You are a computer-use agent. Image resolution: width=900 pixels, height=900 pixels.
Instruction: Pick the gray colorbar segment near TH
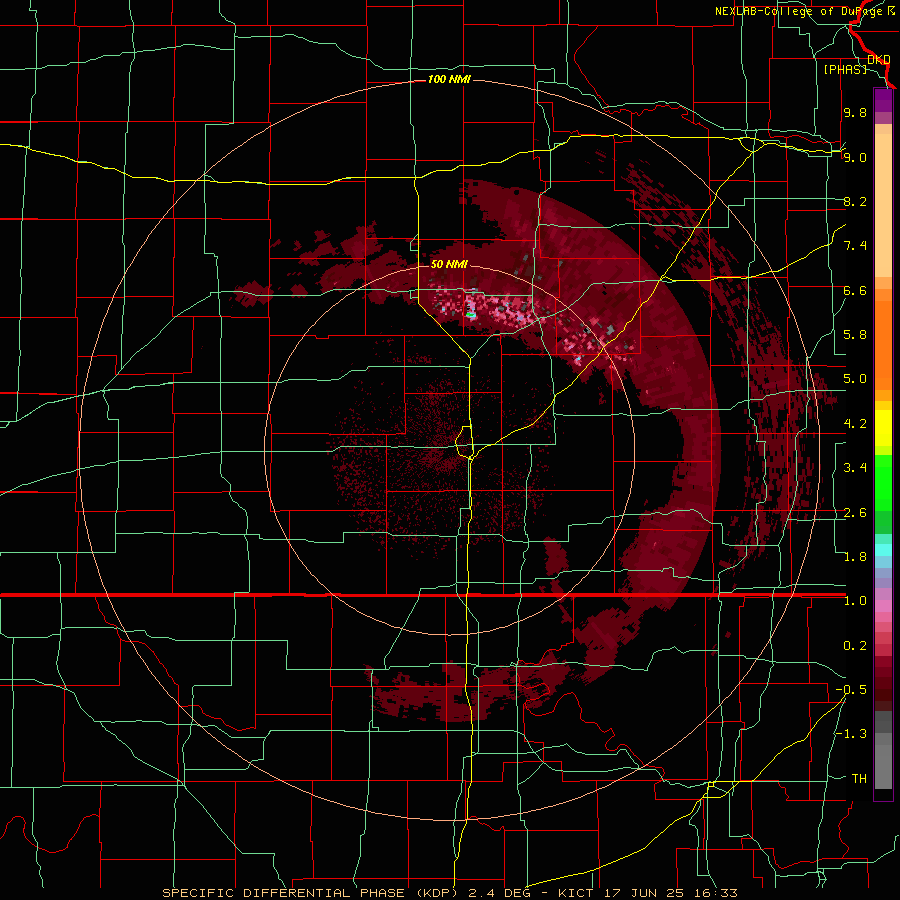(x=883, y=769)
